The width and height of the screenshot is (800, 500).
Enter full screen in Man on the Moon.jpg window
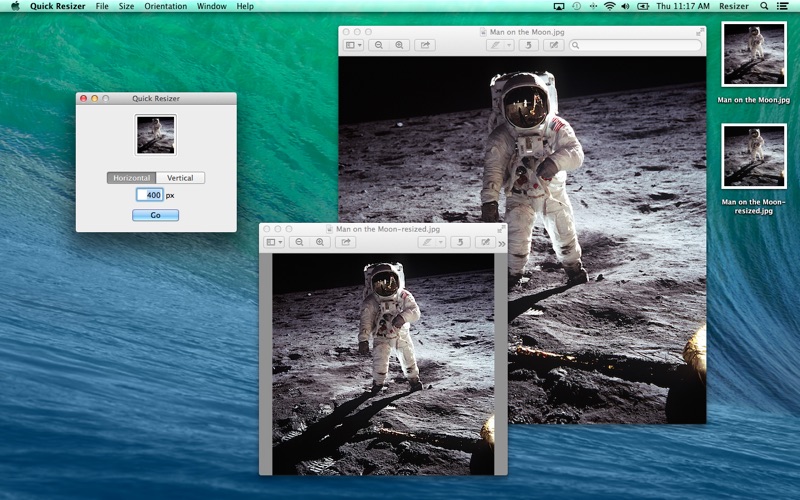(x=700, y=32)
